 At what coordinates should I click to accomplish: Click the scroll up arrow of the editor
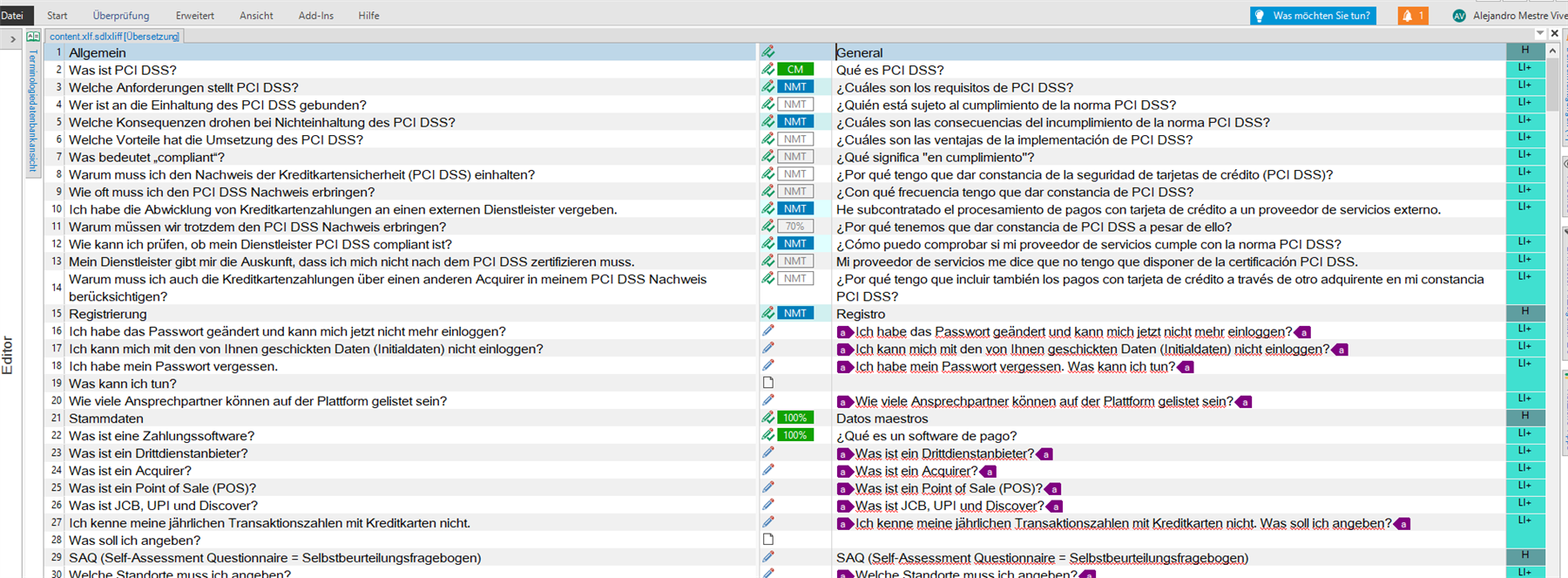[x=1553, y=51]
